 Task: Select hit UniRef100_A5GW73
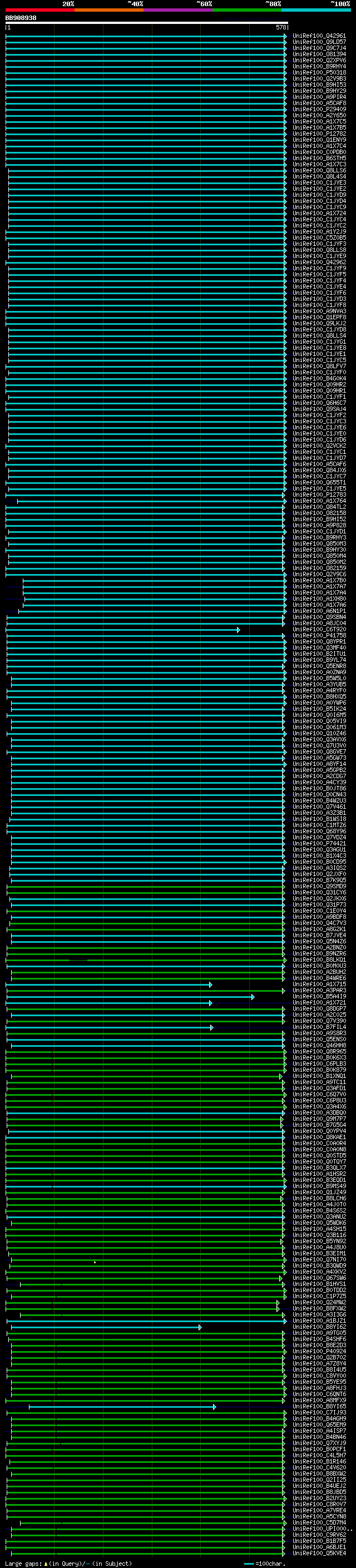click(319, 758)
